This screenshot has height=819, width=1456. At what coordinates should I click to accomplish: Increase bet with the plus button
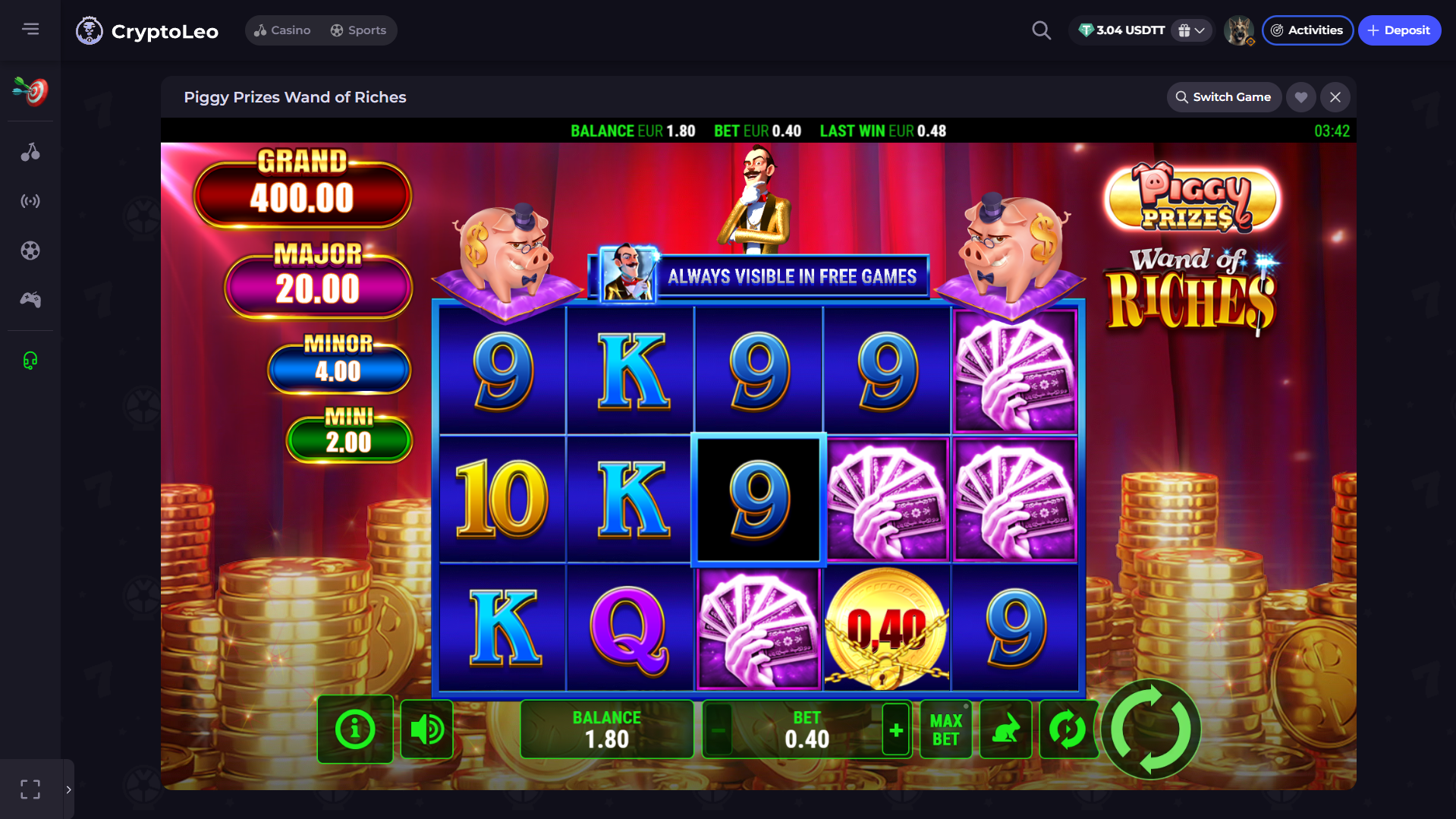895,730
